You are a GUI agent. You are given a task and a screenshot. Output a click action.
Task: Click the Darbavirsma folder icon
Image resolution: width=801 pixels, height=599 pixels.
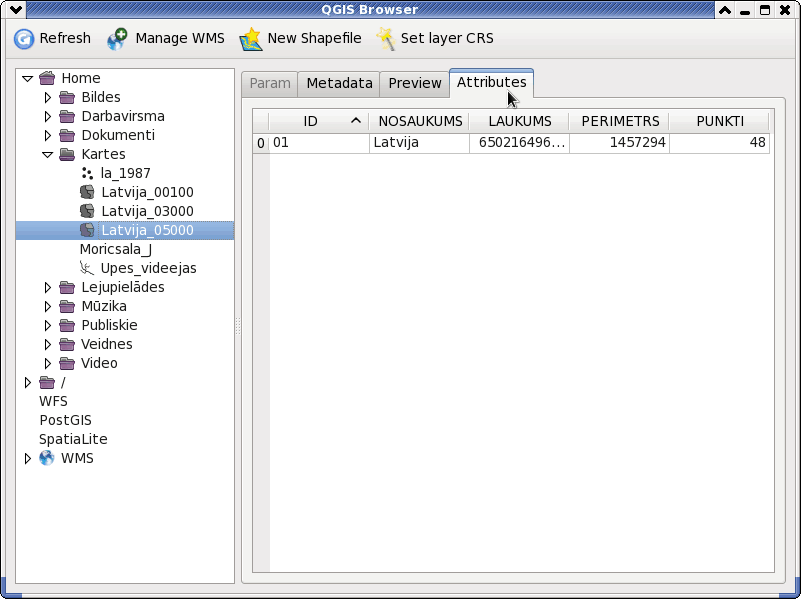[x=67, y=116]
